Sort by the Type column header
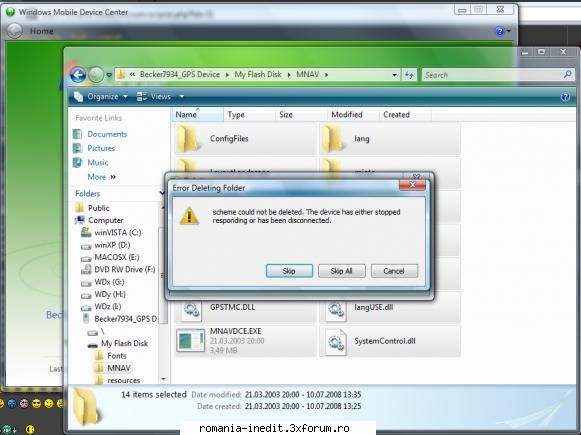Viewport: 581px width, 435px height. click(x=249, y=115)
